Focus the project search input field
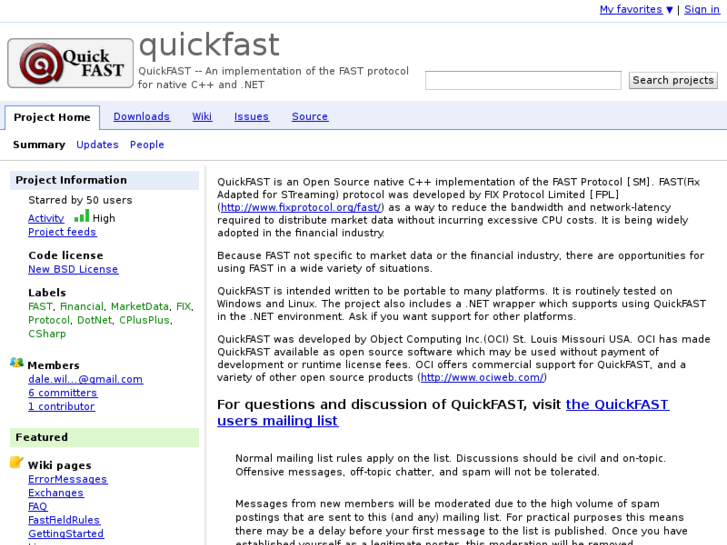The image size is (727, 545). (523, 80)
